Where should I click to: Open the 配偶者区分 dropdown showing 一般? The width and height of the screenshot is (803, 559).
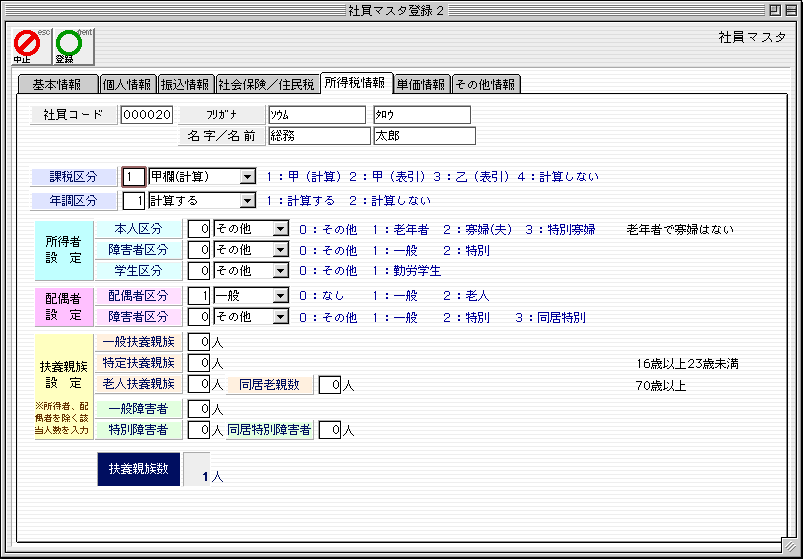pyautogui.click(x=251, y=296)
